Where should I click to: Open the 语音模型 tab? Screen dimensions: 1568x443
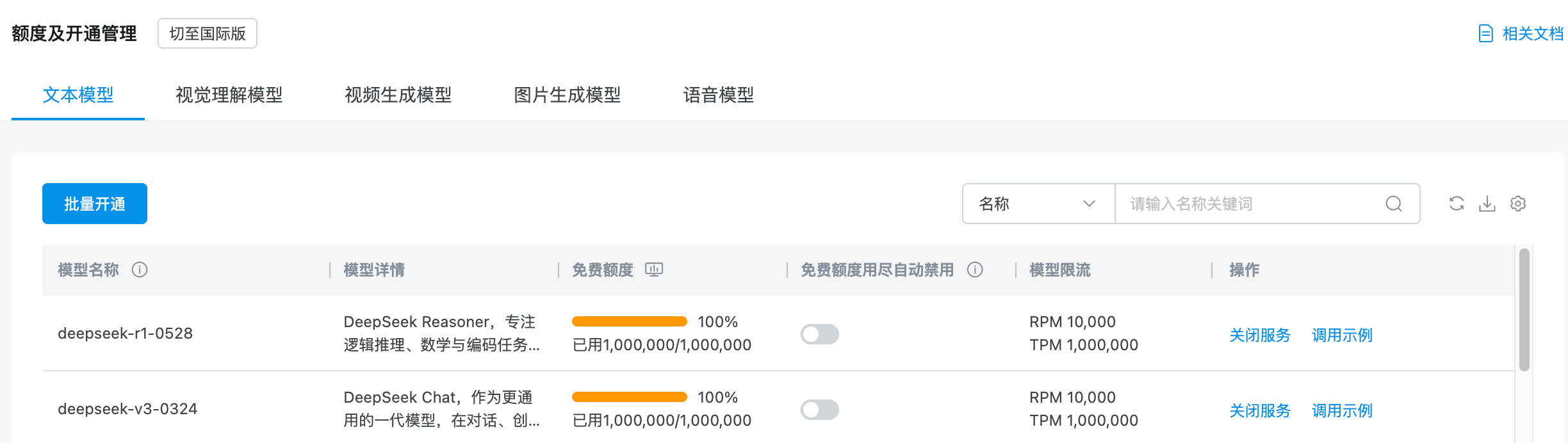click(x=718, y=95)
